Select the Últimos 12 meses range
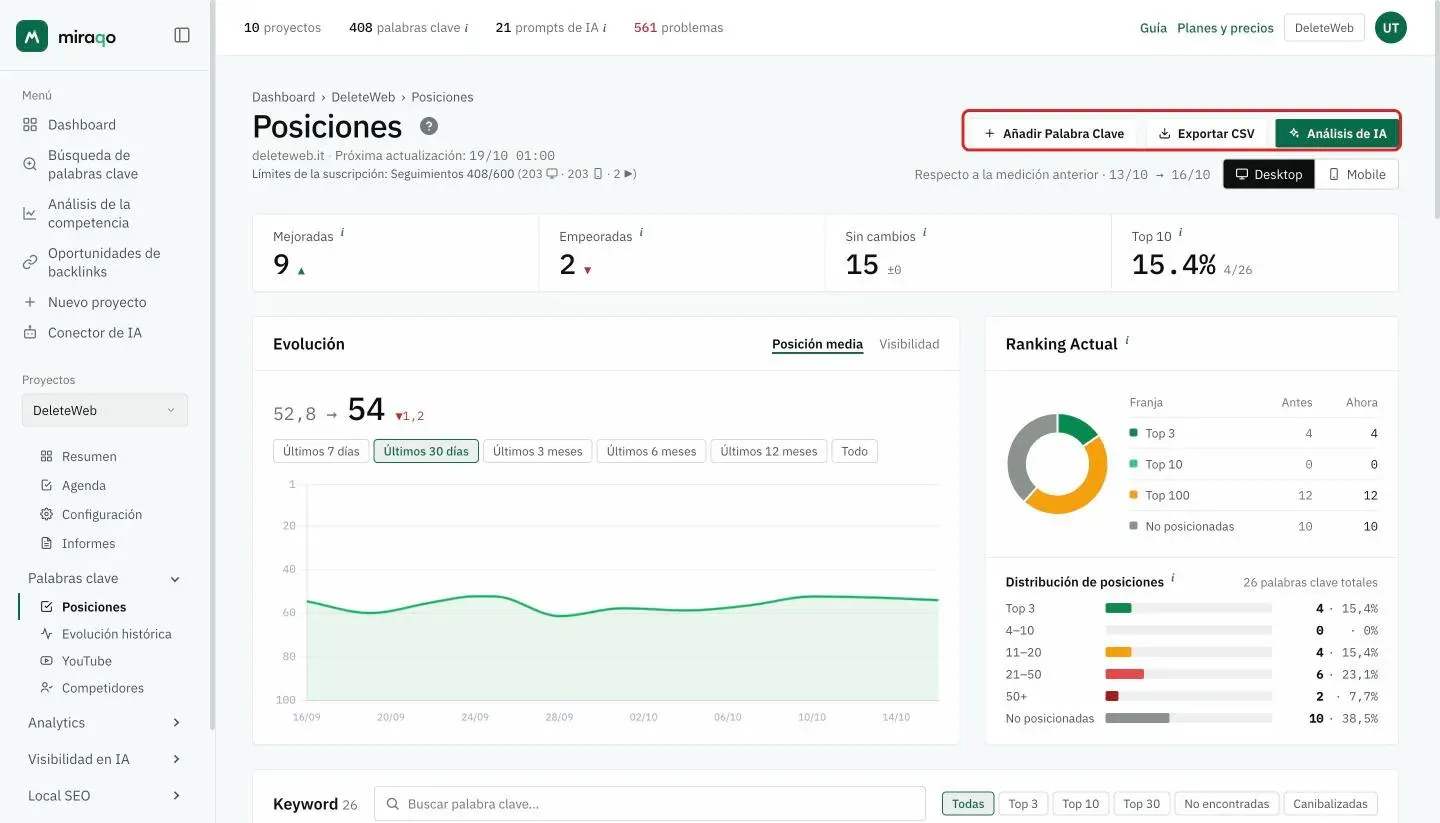Image resolution: width=1440 pixels, height=823 pixels. coord(769,451)
